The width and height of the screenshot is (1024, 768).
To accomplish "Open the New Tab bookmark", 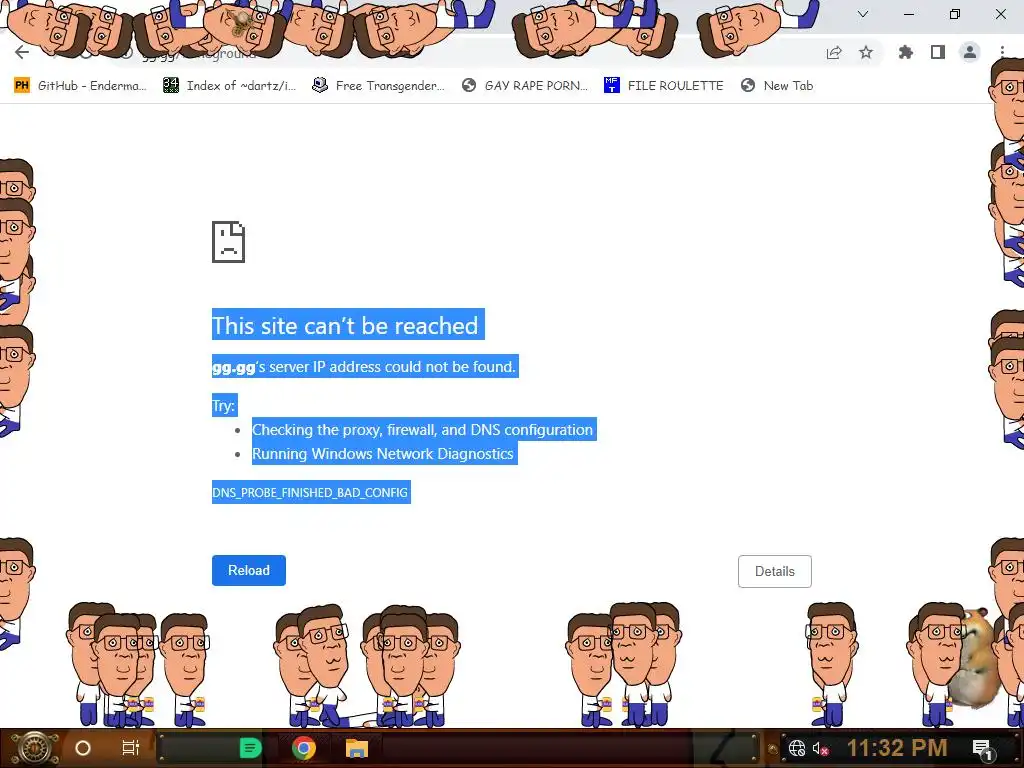I will click(x=777, y=86).
